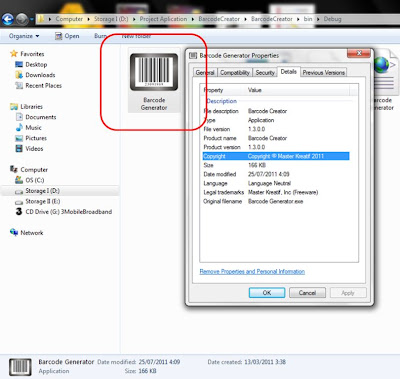Open Storage II (E:) drive
The width and height of the screenshot is (400, 379).
[43, 201]
